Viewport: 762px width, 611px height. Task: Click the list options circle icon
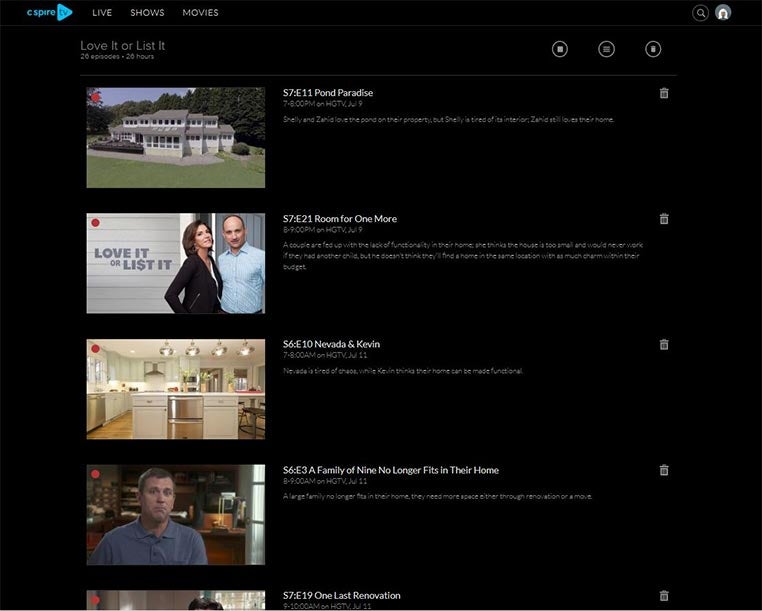(606, 49)
